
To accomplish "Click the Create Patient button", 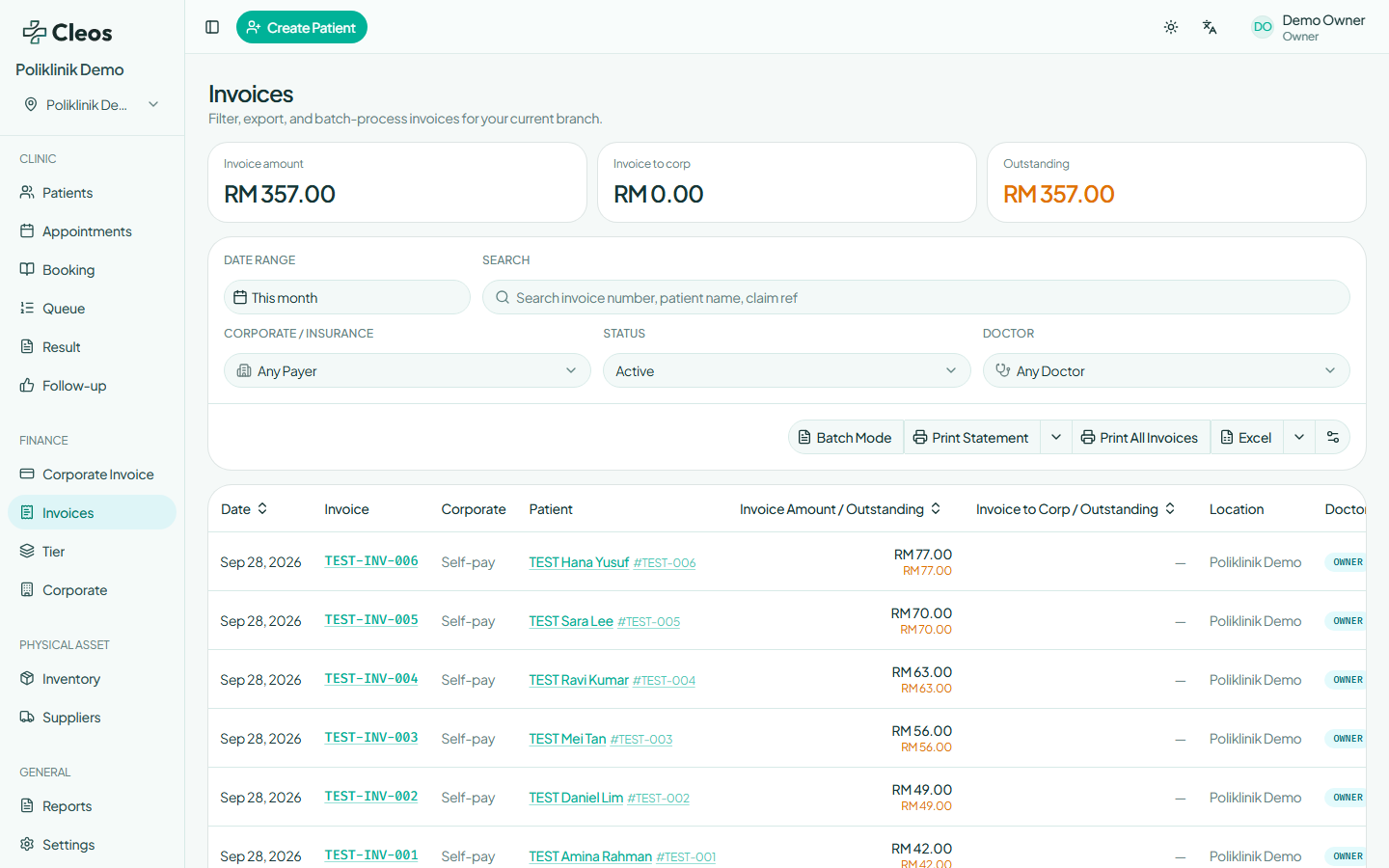I will (x=302, y=27).
